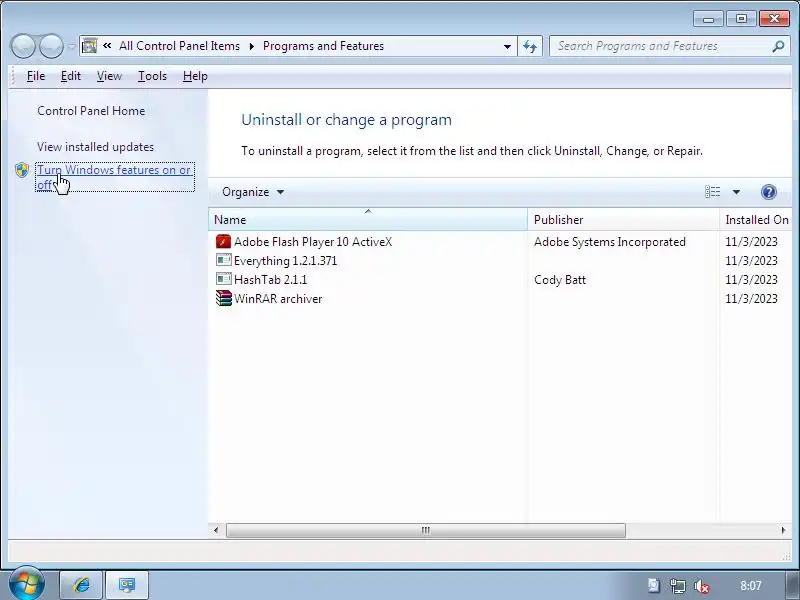Open the network tray icon
Image resolution: width=800 pixels, height=600 pixels.
(x=678, y=586)
